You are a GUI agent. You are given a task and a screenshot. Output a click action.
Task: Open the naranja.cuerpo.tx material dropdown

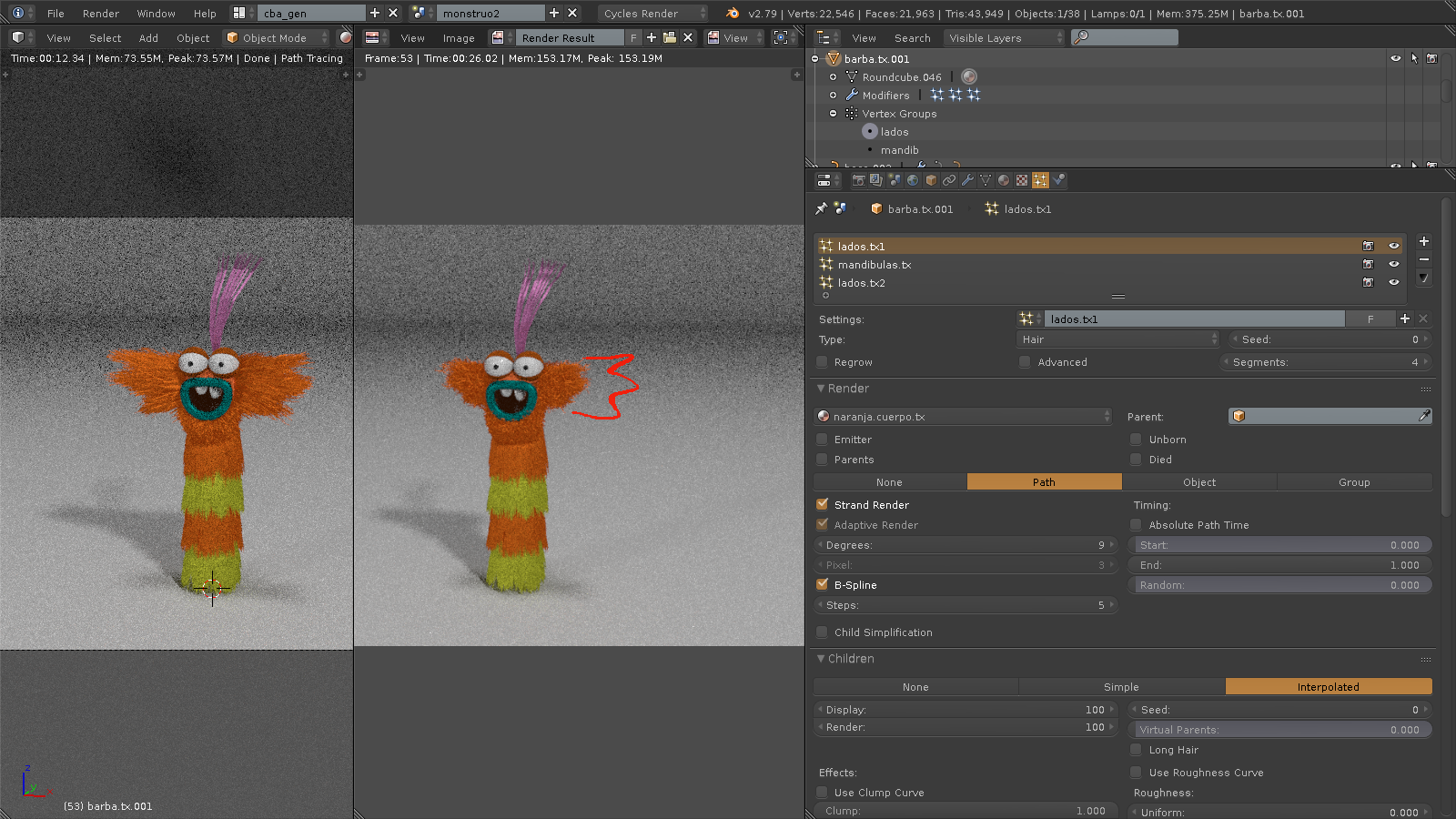click(963, 416)
